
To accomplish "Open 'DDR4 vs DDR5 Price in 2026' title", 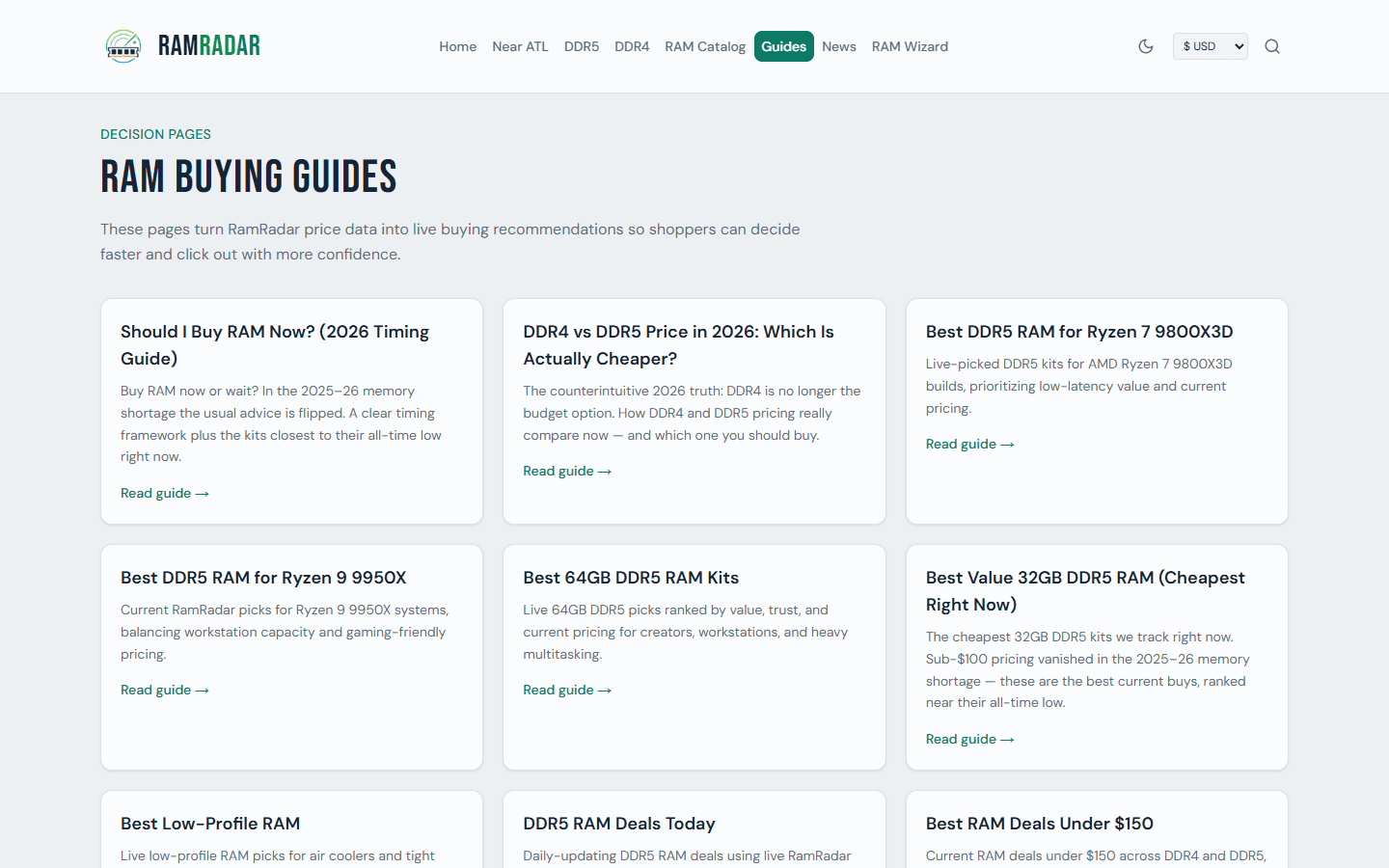I will [678, 345].
